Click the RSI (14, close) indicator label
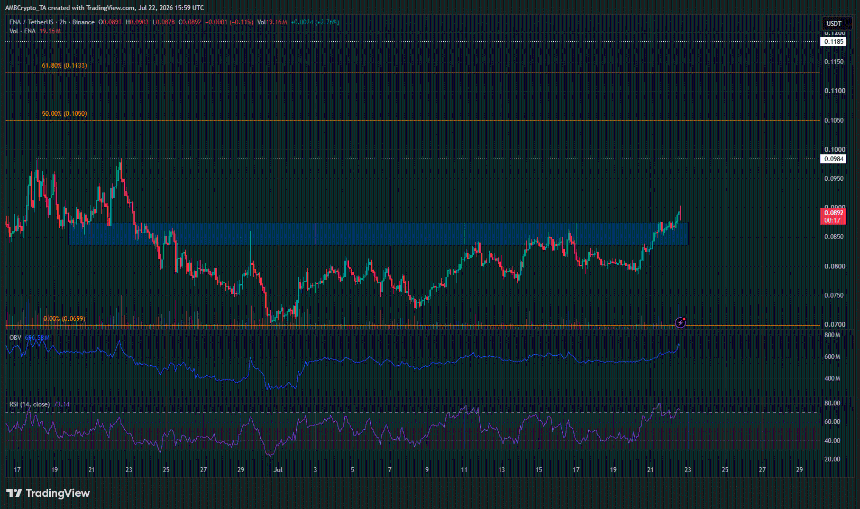Viewport: 860px width, 509px height. click(x=30, y=404)
